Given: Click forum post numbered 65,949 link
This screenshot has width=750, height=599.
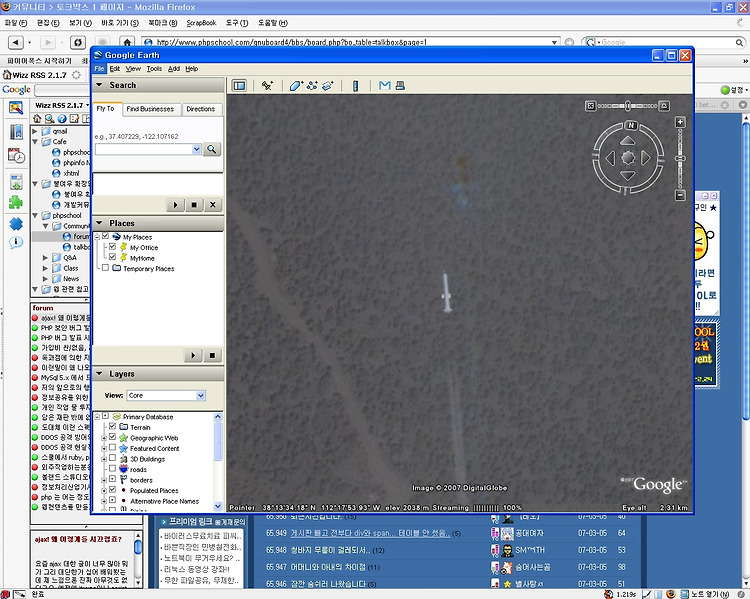Looking at the screenshot, I should pyautogui.click(x=370, y=533).
